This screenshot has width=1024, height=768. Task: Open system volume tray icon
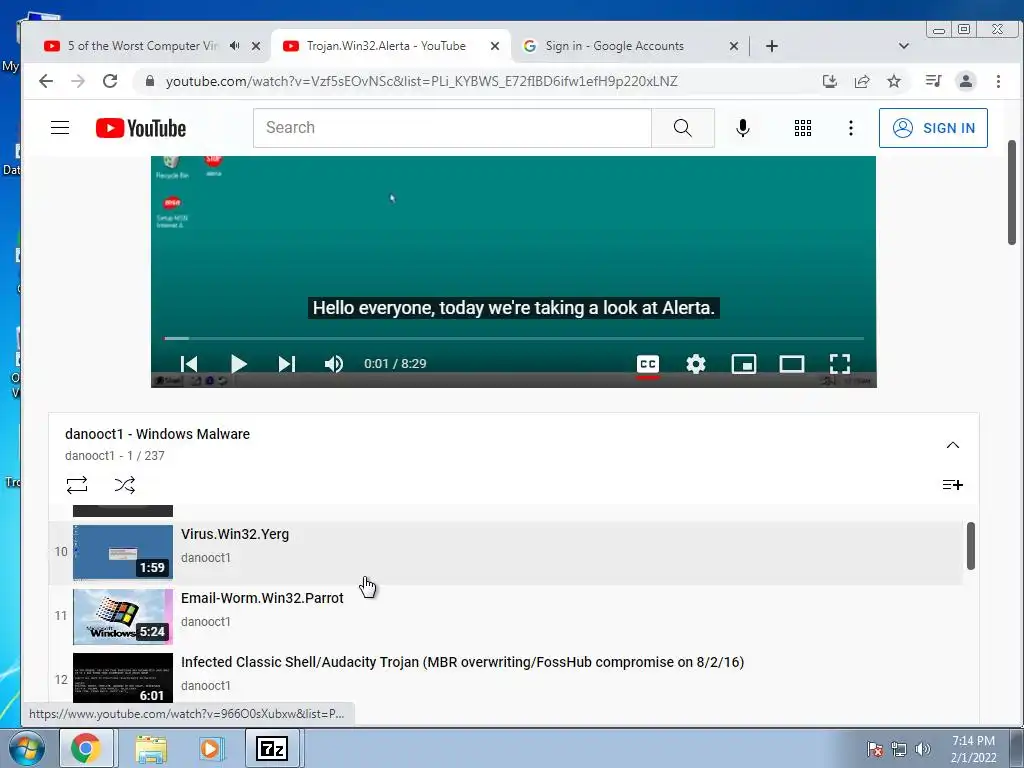(923, 749)
